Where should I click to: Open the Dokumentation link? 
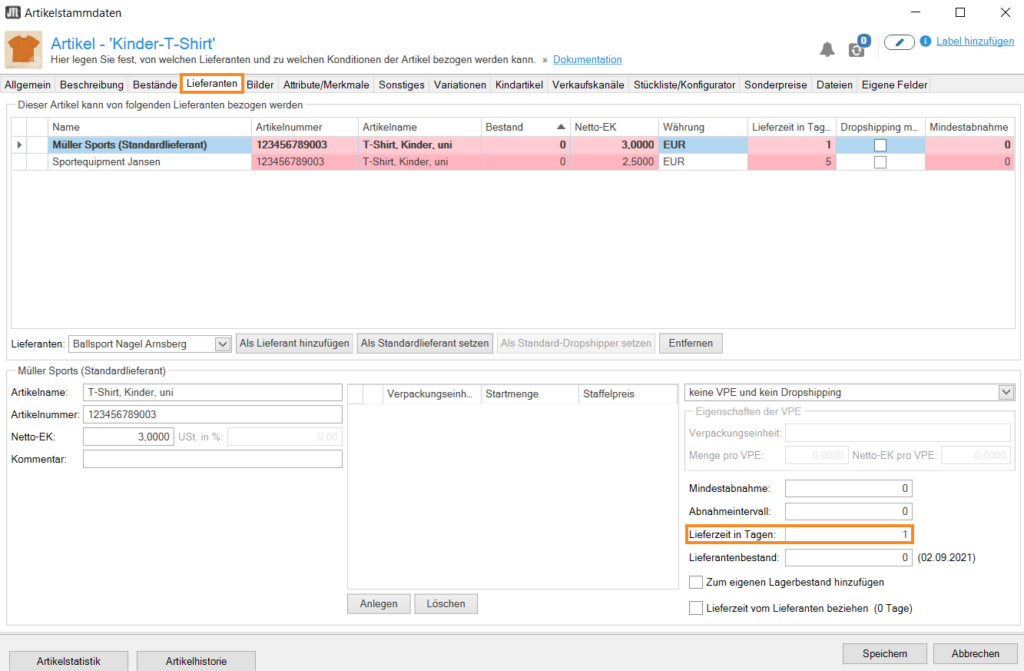[587, 60]
